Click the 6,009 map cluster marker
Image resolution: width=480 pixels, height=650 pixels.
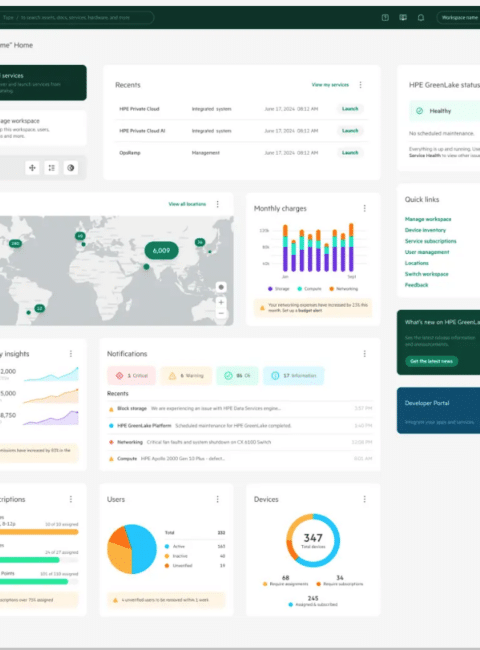pyautogui.click(x=161, y=250)
